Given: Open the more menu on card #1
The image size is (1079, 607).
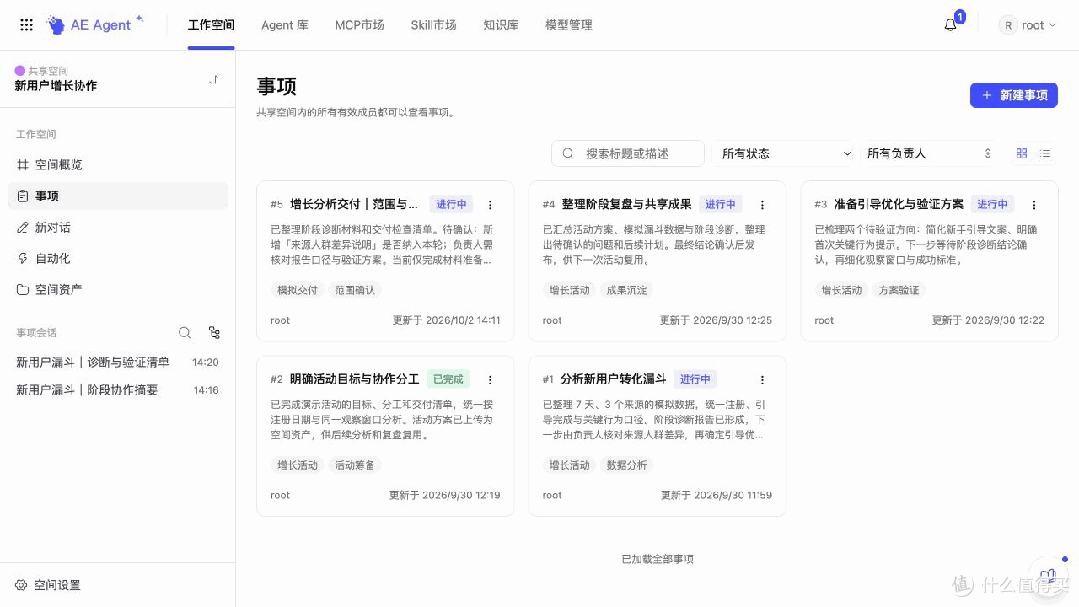Looking at the screenshot, I should (762, 380).
